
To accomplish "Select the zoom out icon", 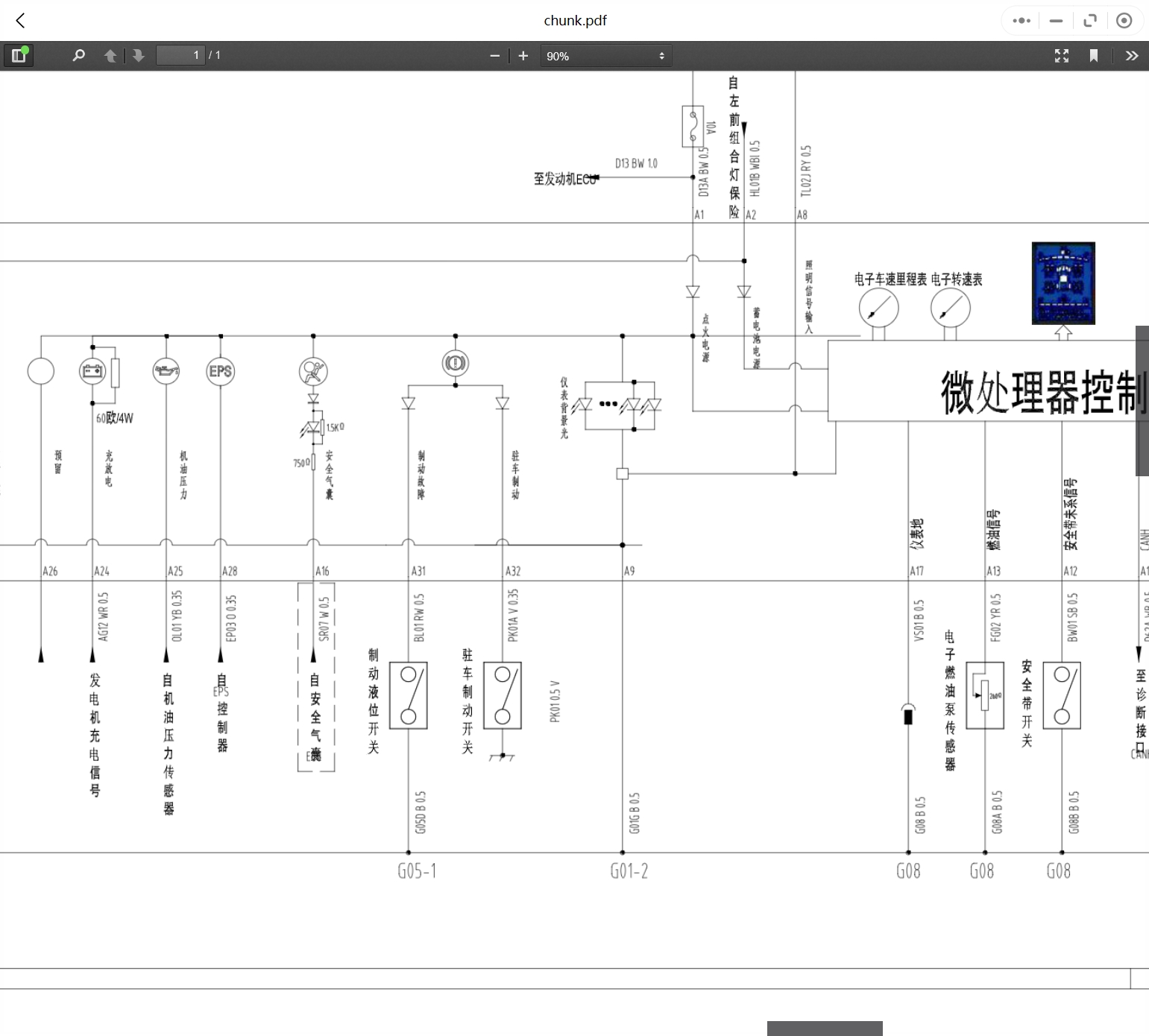I will 494,55.
